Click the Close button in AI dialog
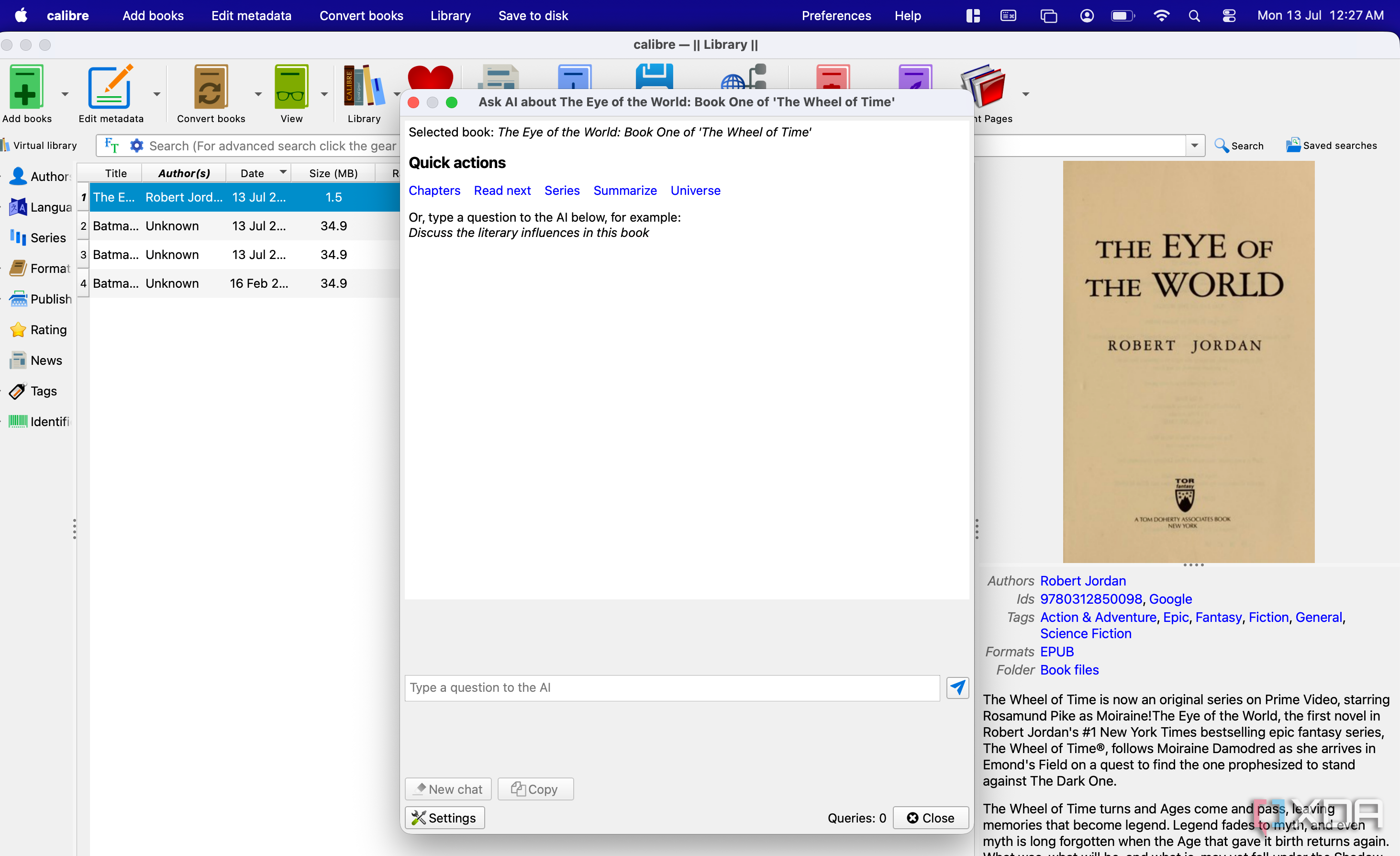The image size is (1400, 856). pos(930,817)
